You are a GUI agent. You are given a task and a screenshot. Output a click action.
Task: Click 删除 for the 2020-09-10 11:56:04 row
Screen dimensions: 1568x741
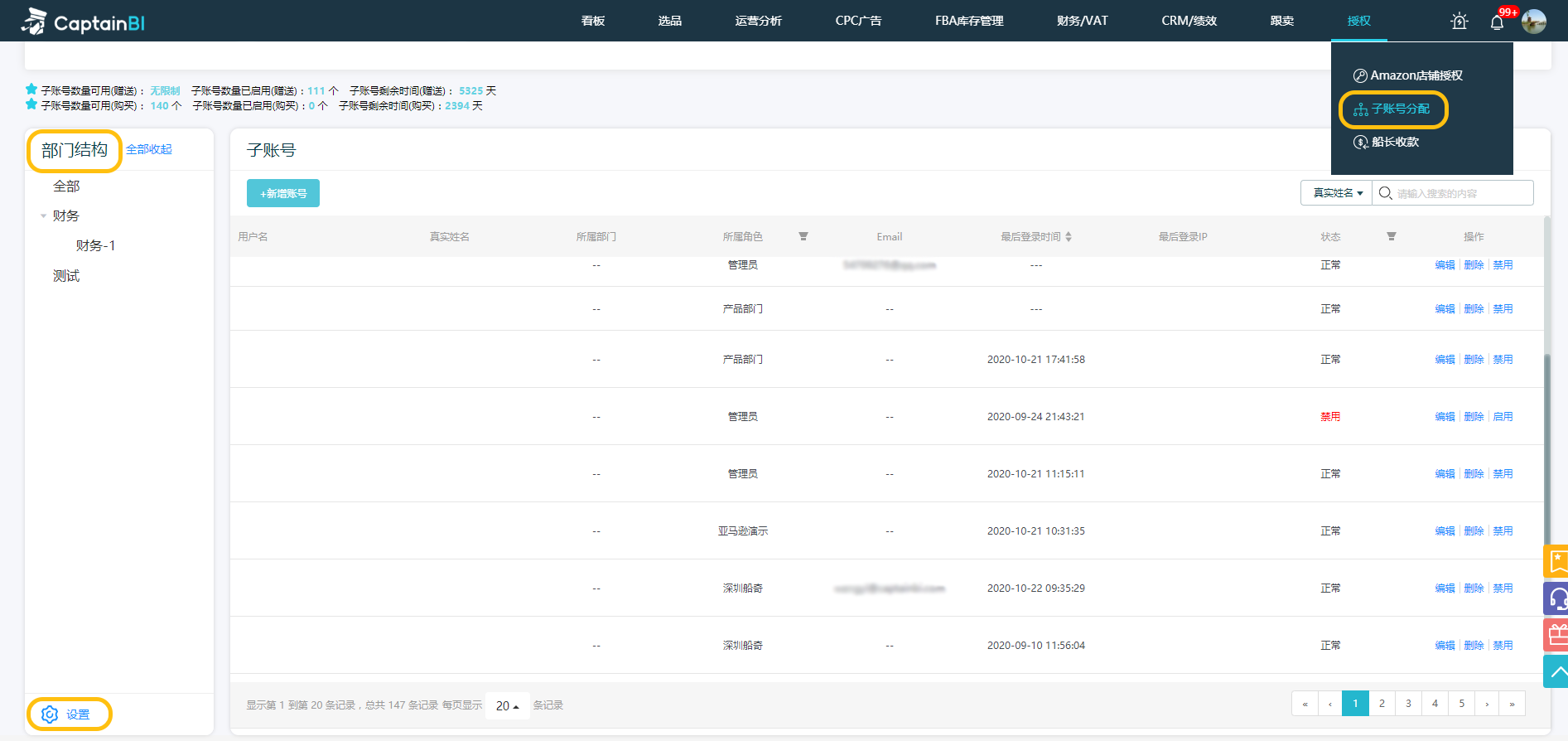1474,646
